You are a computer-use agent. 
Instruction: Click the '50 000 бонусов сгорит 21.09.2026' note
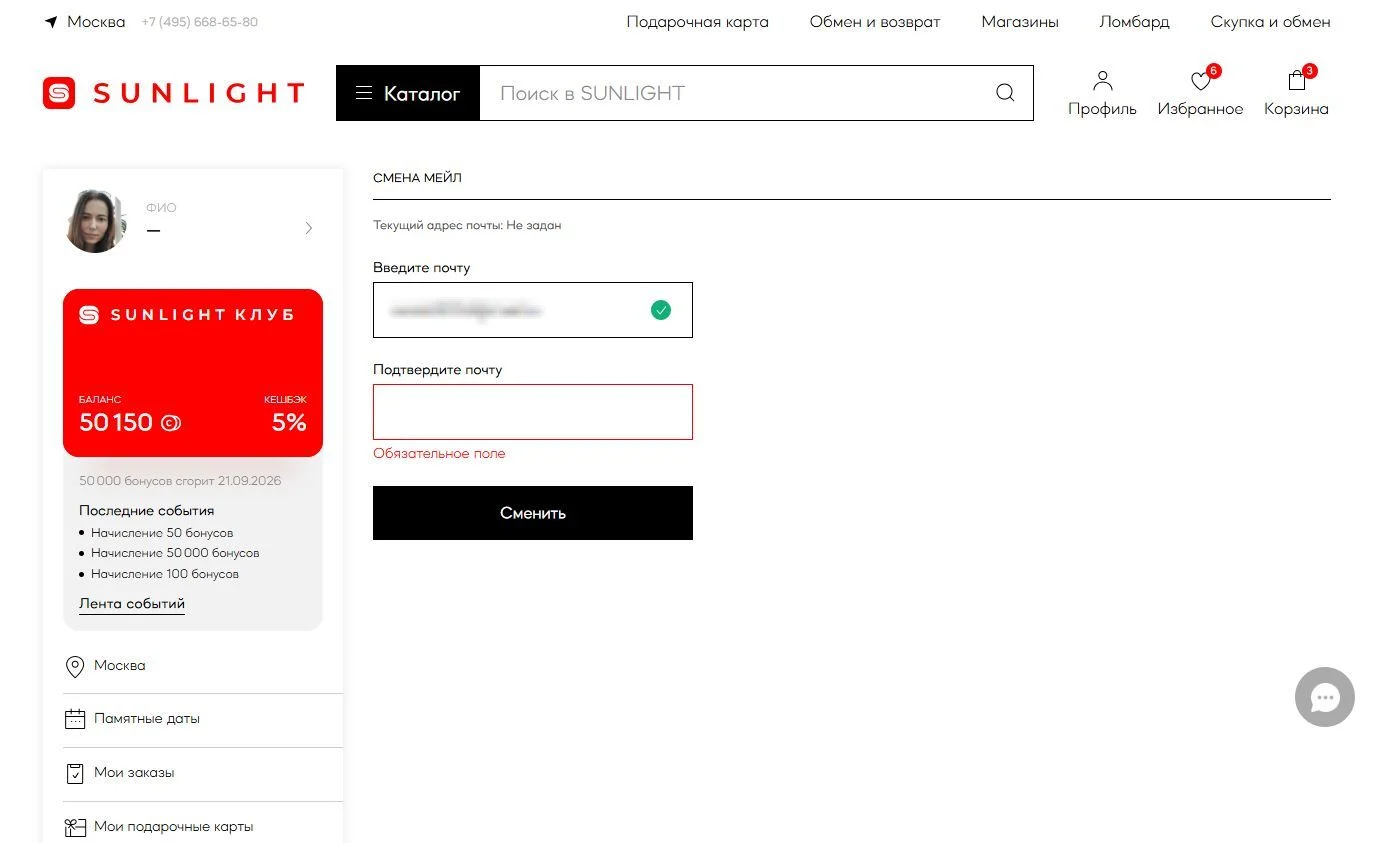[x=180, y=481]
